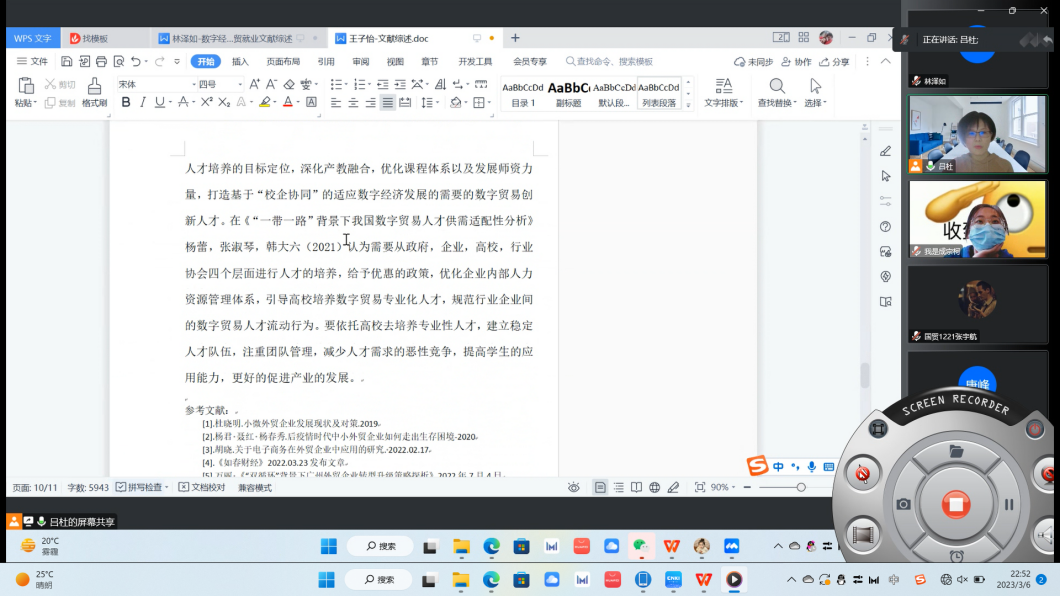Open the 插入 (Insert) ribbon tab
This screenshot has width=1060, height=596.
pyautogui.click(x=240, y=61)
